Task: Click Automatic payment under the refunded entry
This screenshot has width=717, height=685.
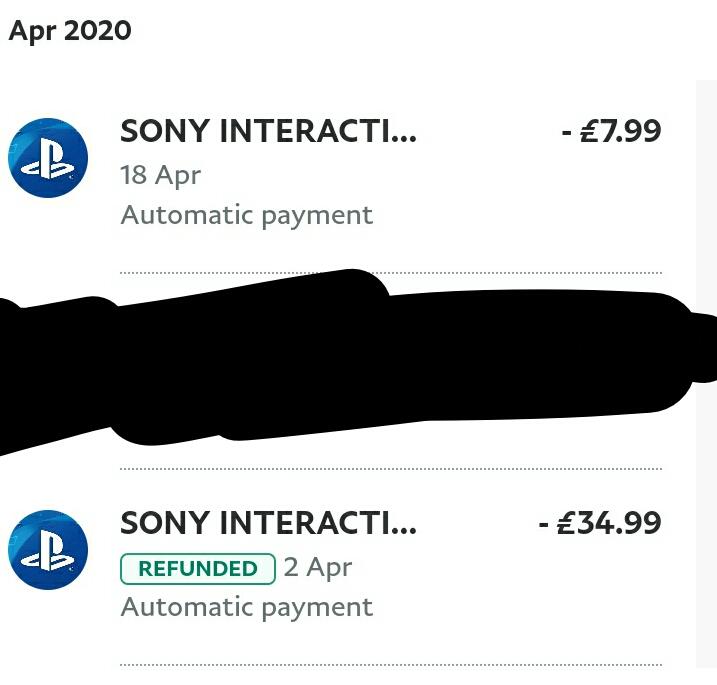Action: tap(246, 607)
